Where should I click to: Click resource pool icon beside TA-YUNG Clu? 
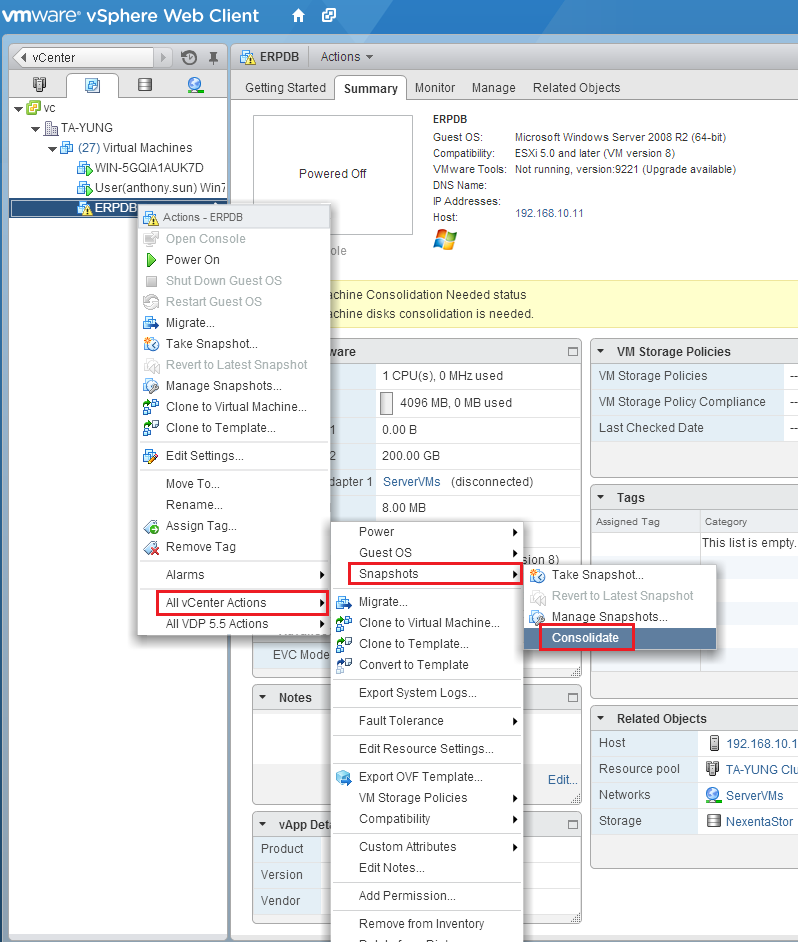pos(713,768)
